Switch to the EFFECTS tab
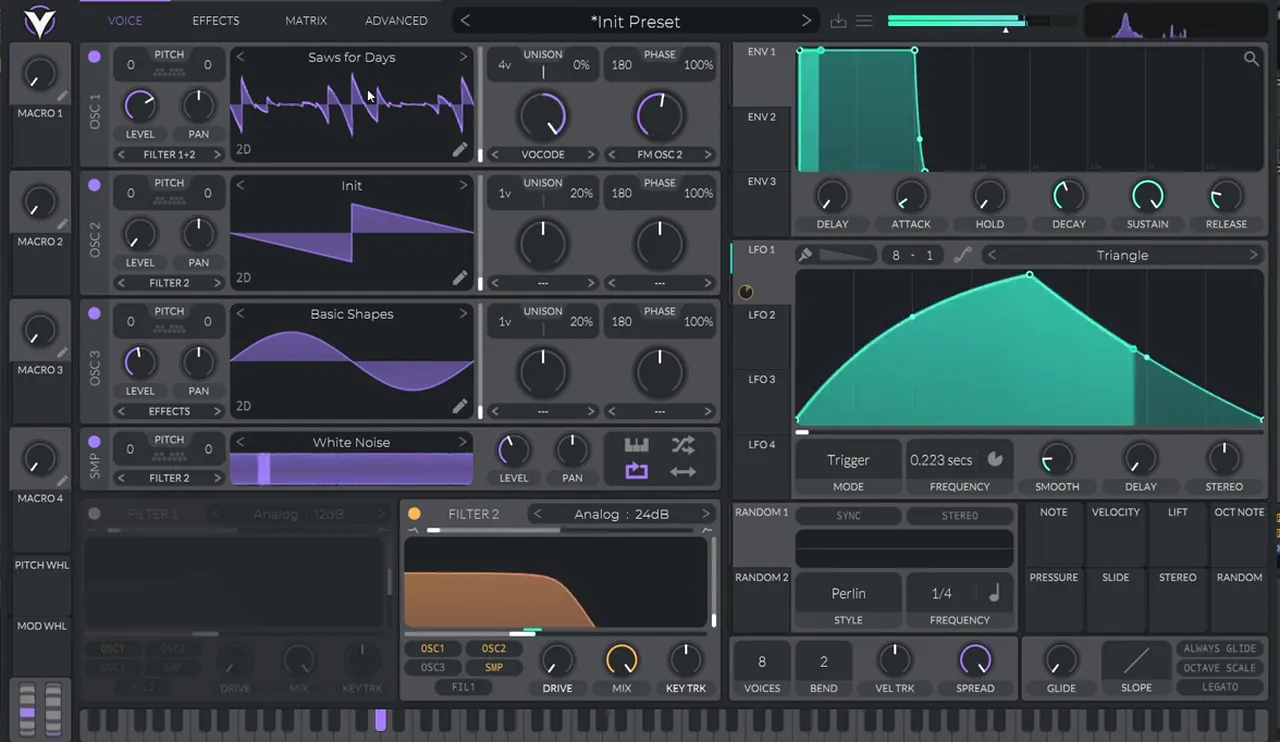This screenshot has width=1280, height=742. pos(216,20)
